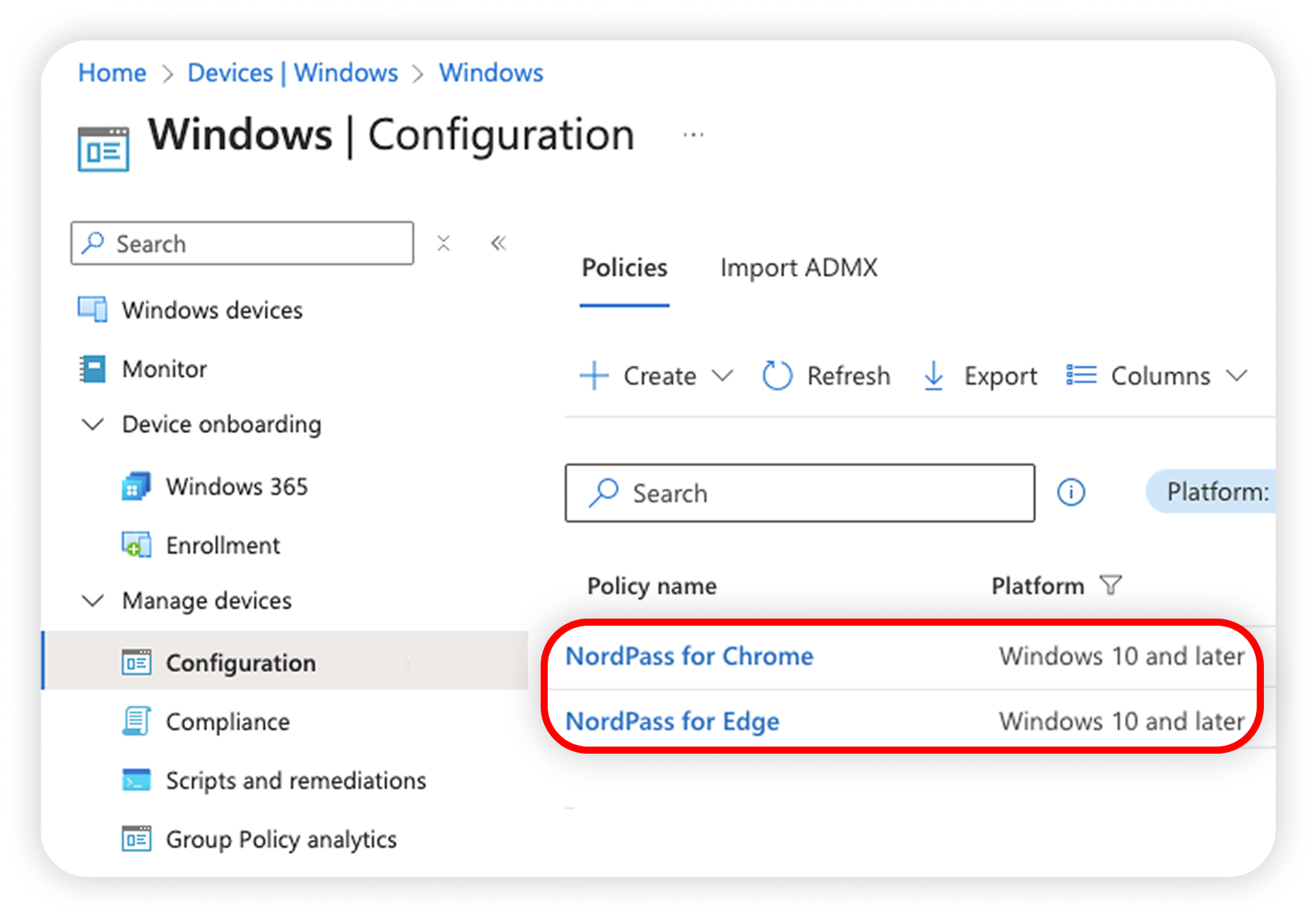This screenshot has height=918, width=1316.
Task: Click the Platform filter pill
Action: click(1211, 491)
